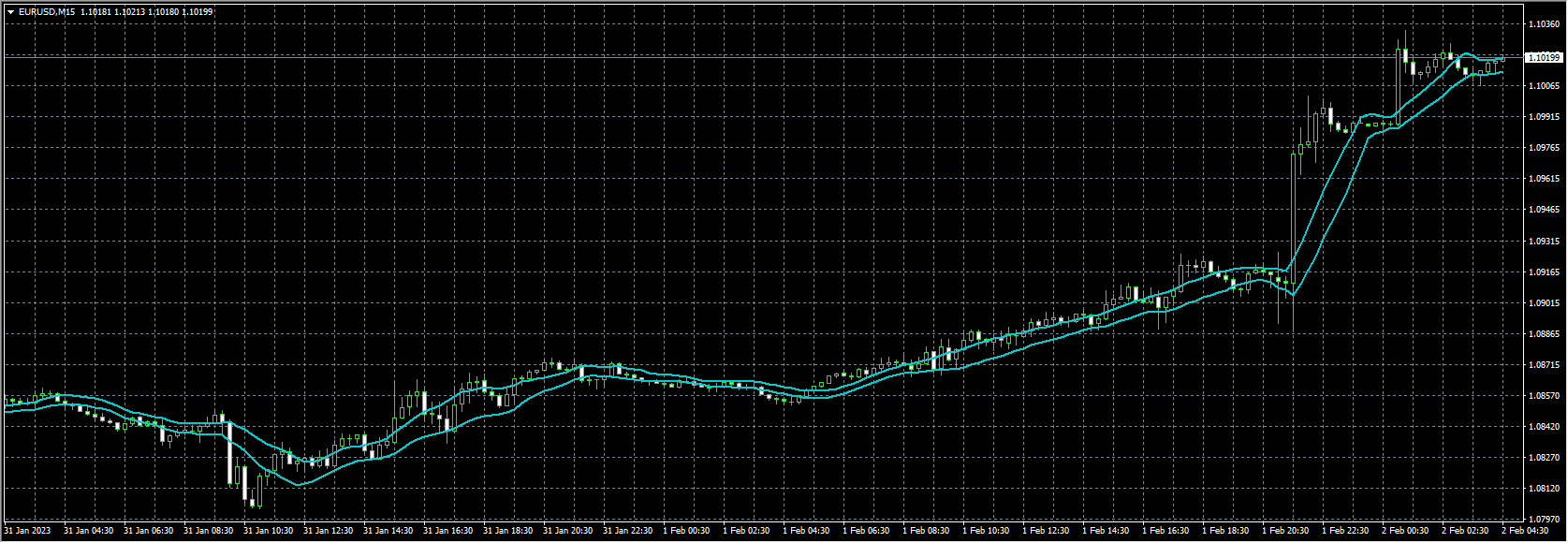1568x543 pixels.
Task: Click the 31 Jan 16:30 time label
Action: (x=447, y=531)
